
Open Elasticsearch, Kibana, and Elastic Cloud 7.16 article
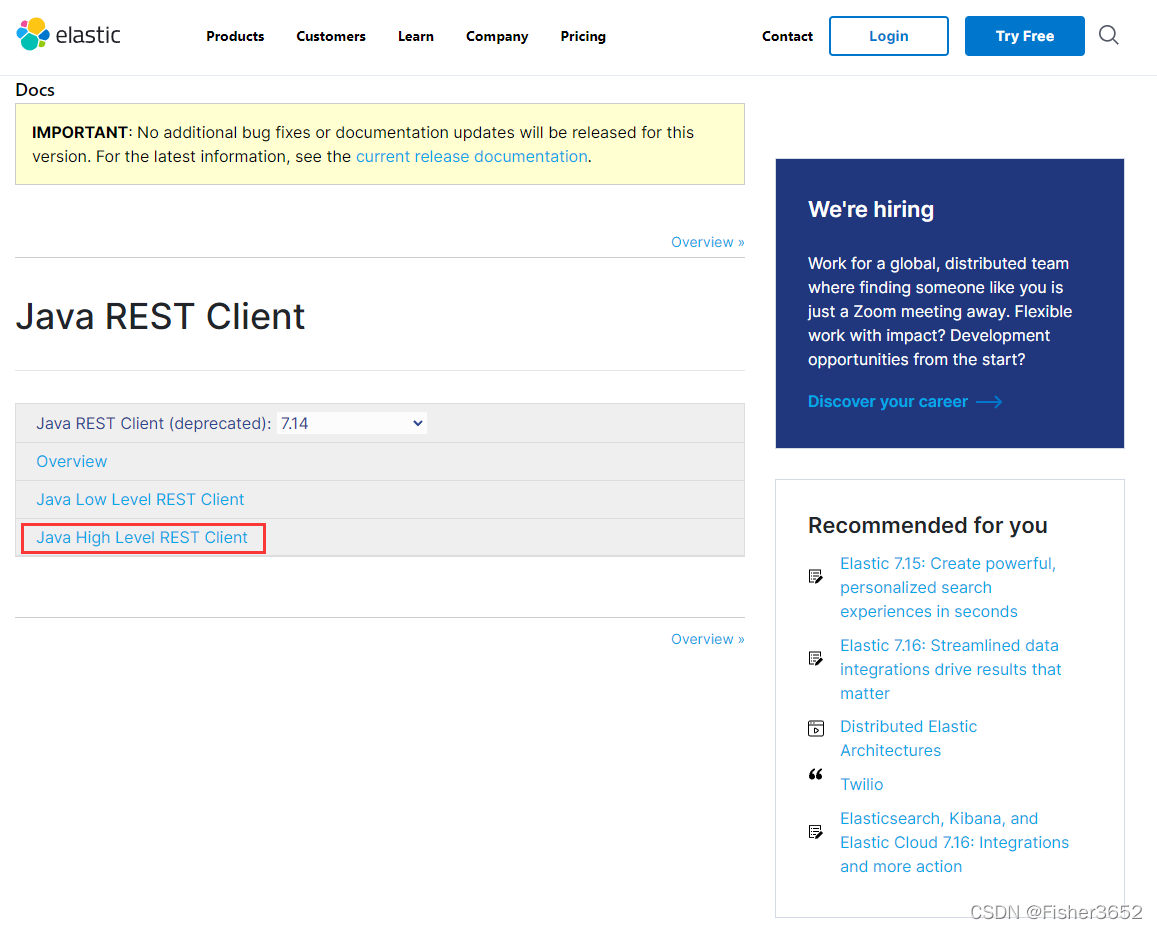click(x=954, y=842)
